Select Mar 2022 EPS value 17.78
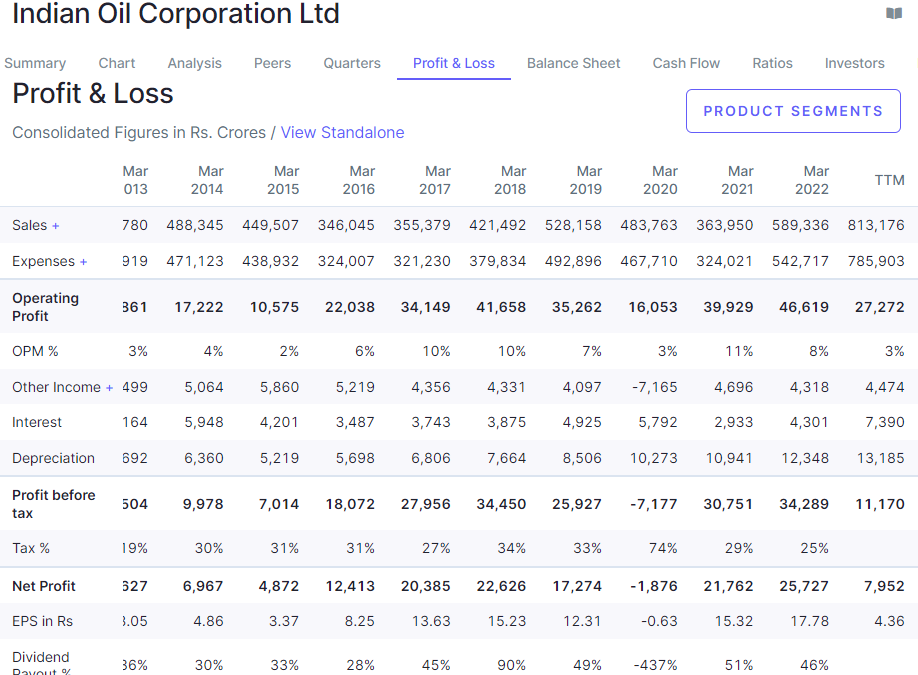Image resolution: width=918 pixels, height=675 pixels. coord(810,621)
